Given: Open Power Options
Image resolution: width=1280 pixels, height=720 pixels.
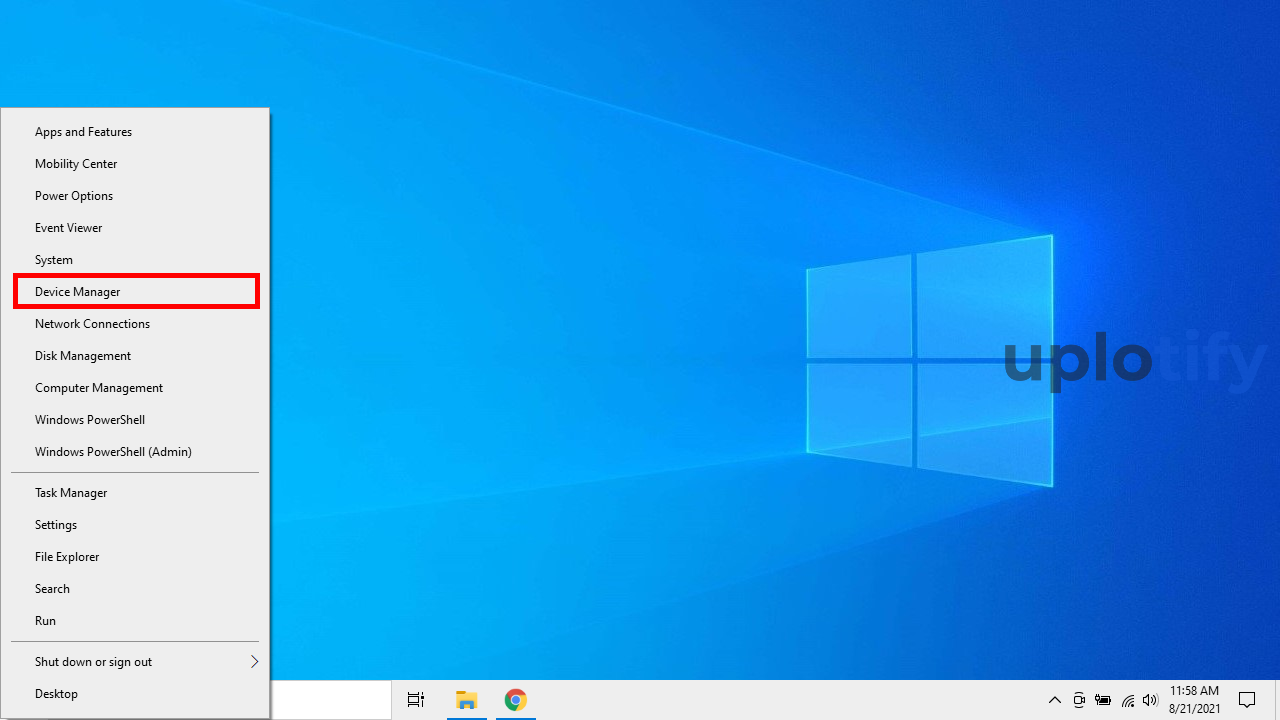Looking at the screenshot, I should point(74,196).
